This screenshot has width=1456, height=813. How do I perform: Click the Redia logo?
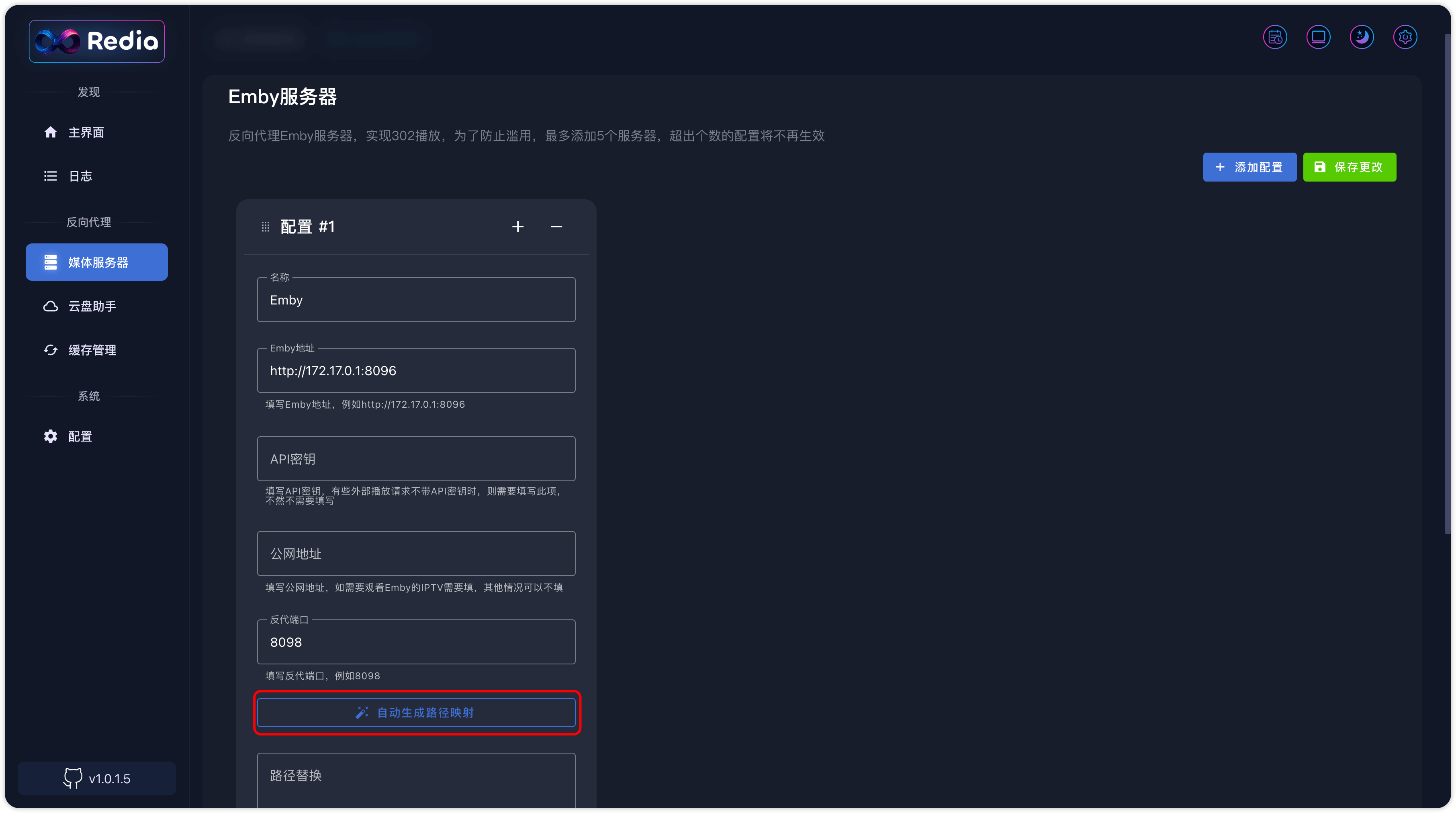click(x=97, y=41)
